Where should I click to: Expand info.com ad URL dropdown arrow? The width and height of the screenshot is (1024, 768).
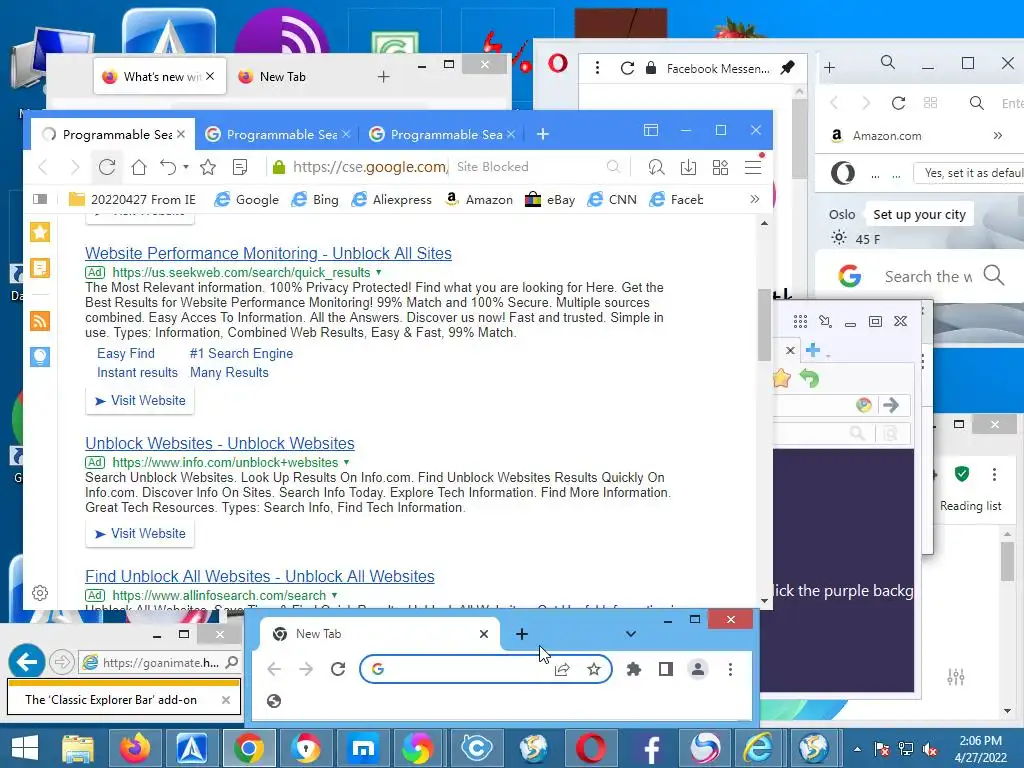coord(347,462)
